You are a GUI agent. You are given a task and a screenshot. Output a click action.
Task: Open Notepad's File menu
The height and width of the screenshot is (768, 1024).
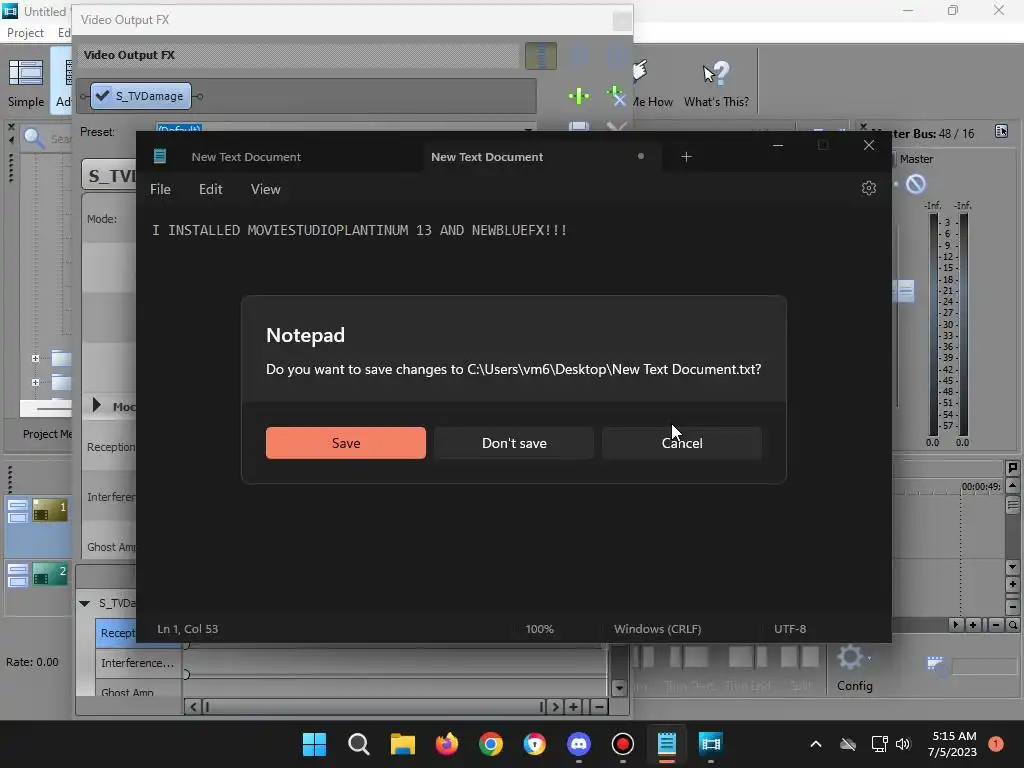160,189
